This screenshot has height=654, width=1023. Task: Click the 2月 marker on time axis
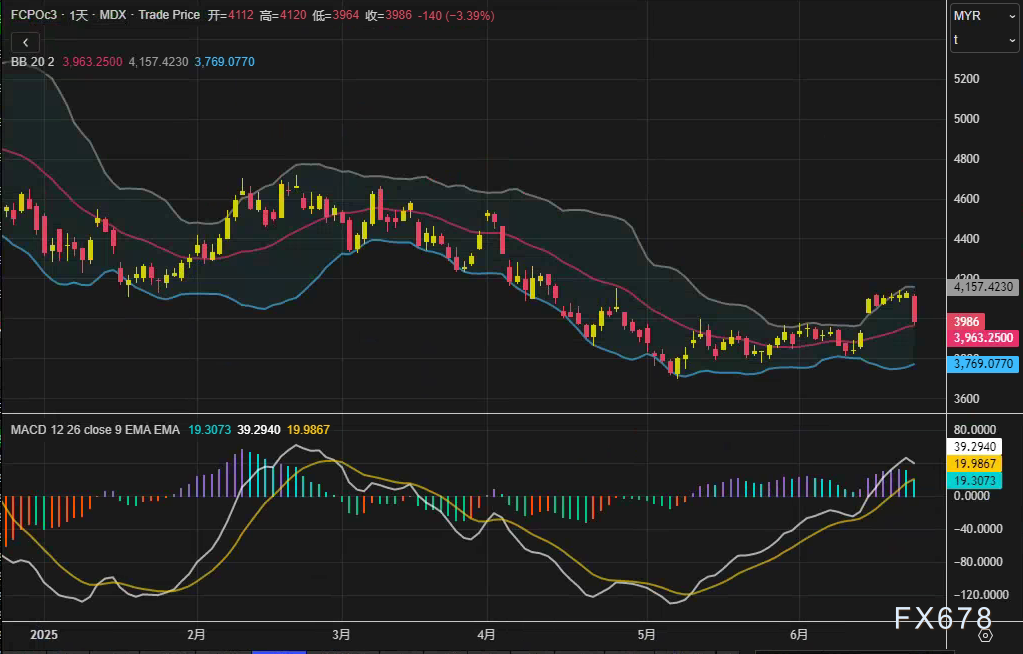(196, 634)
